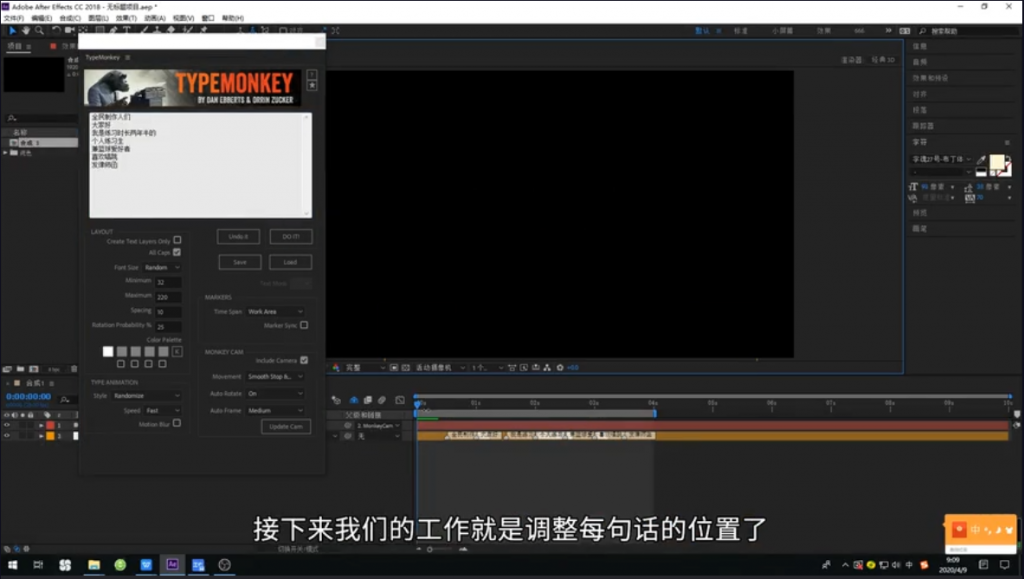Select the Zoom magnifier tool
Viewport: 1024px width, 579px height.
[x=39, y=30]
